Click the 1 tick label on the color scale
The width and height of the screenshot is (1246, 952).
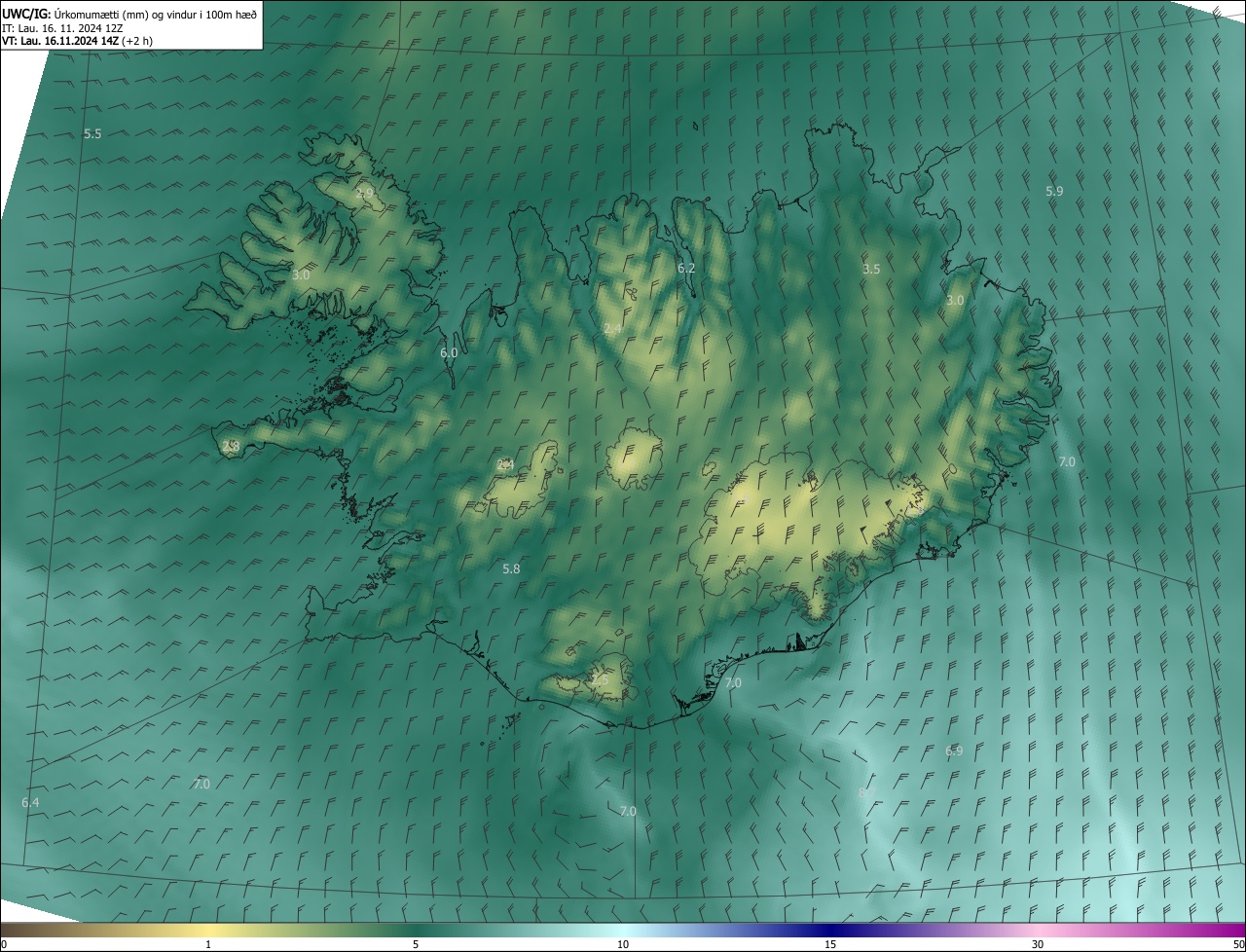pyautogui.click(x=208, y=944)
